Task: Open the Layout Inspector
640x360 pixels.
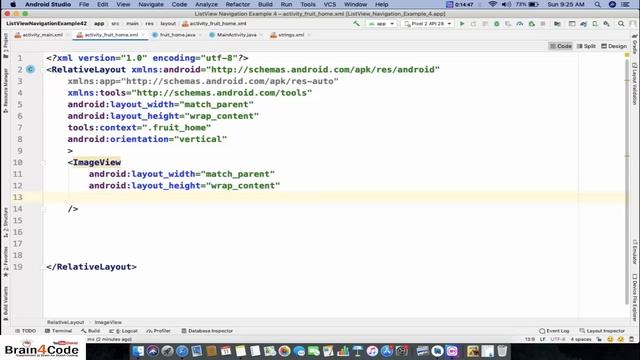Action: point(602,331)
